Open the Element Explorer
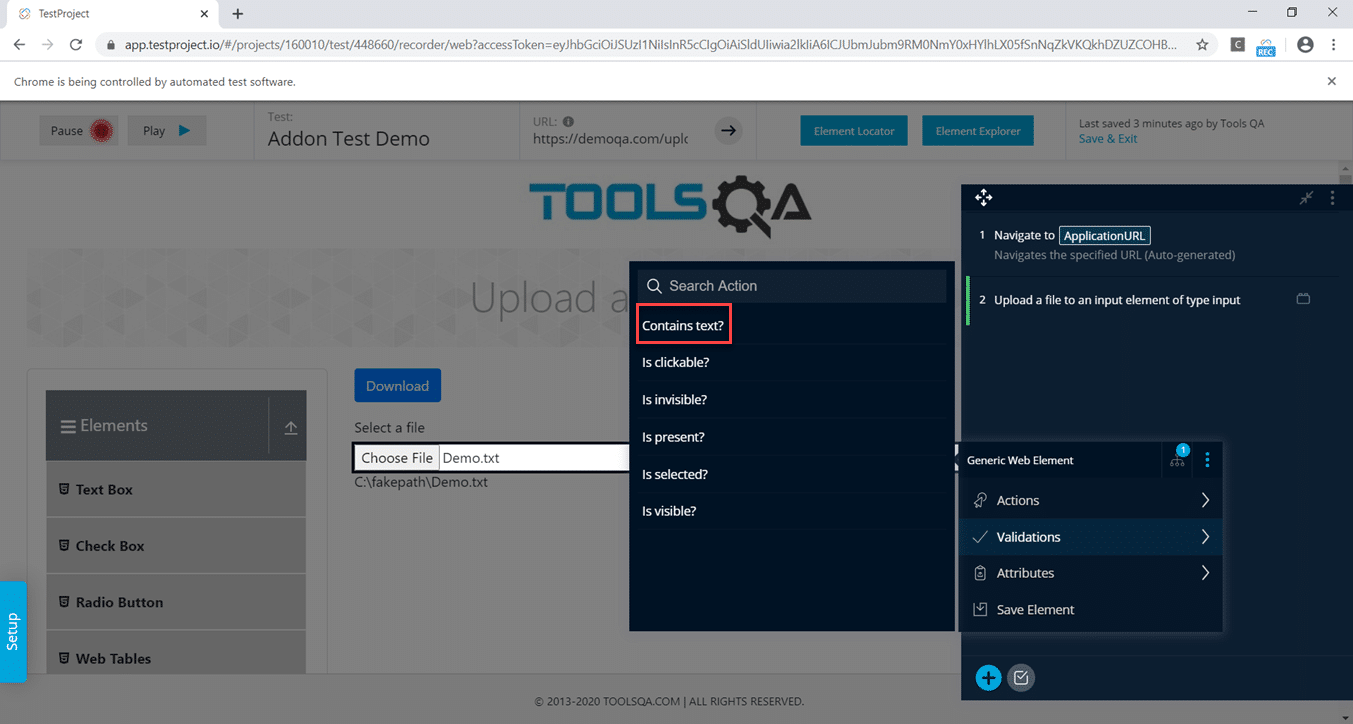 (x=978, y=131)
